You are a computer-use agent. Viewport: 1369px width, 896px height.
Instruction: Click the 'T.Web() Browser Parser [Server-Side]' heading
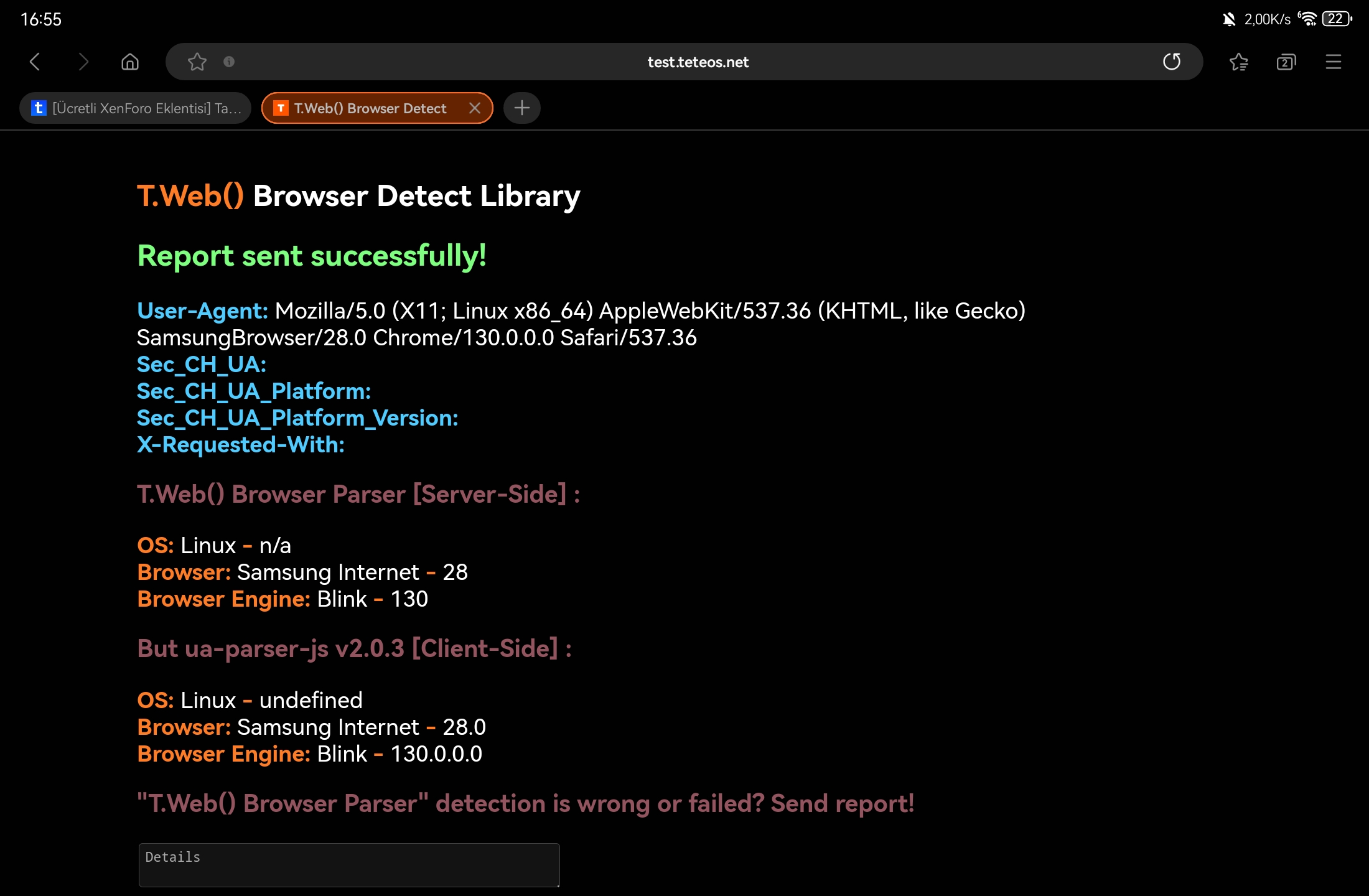tap(358, 494)
